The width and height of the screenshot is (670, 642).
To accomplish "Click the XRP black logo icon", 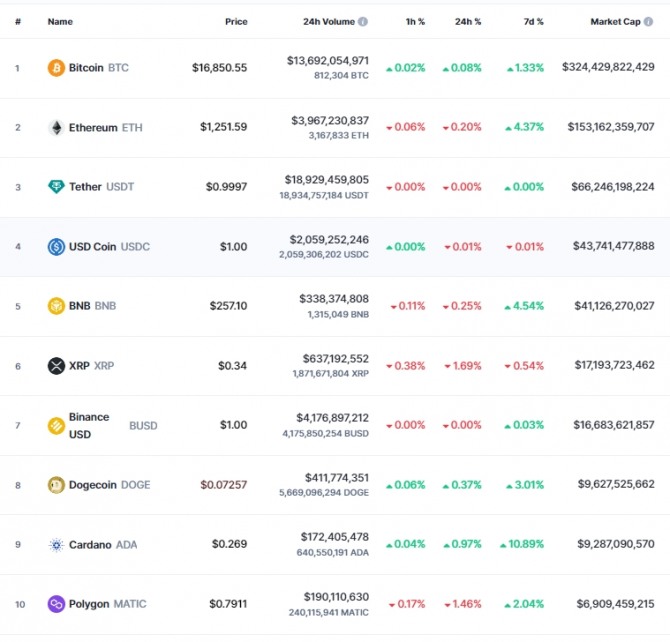I will (56, 366).
